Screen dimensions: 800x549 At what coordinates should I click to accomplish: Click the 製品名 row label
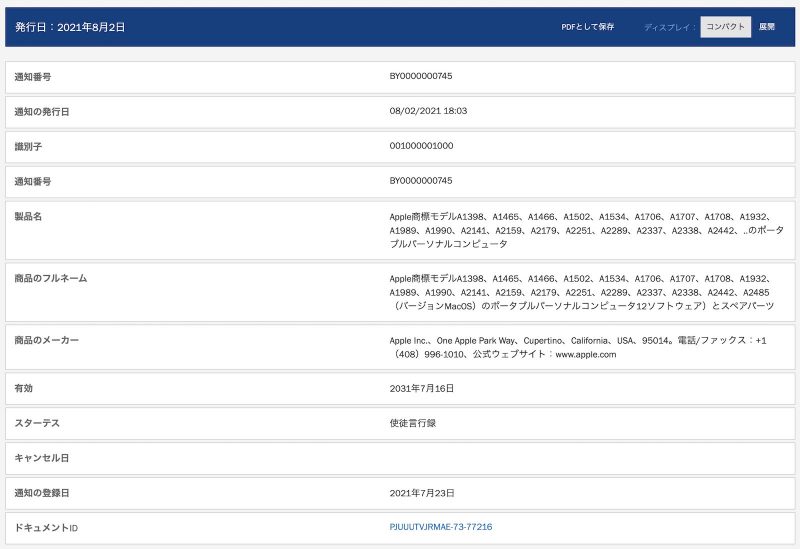(28, 216)
